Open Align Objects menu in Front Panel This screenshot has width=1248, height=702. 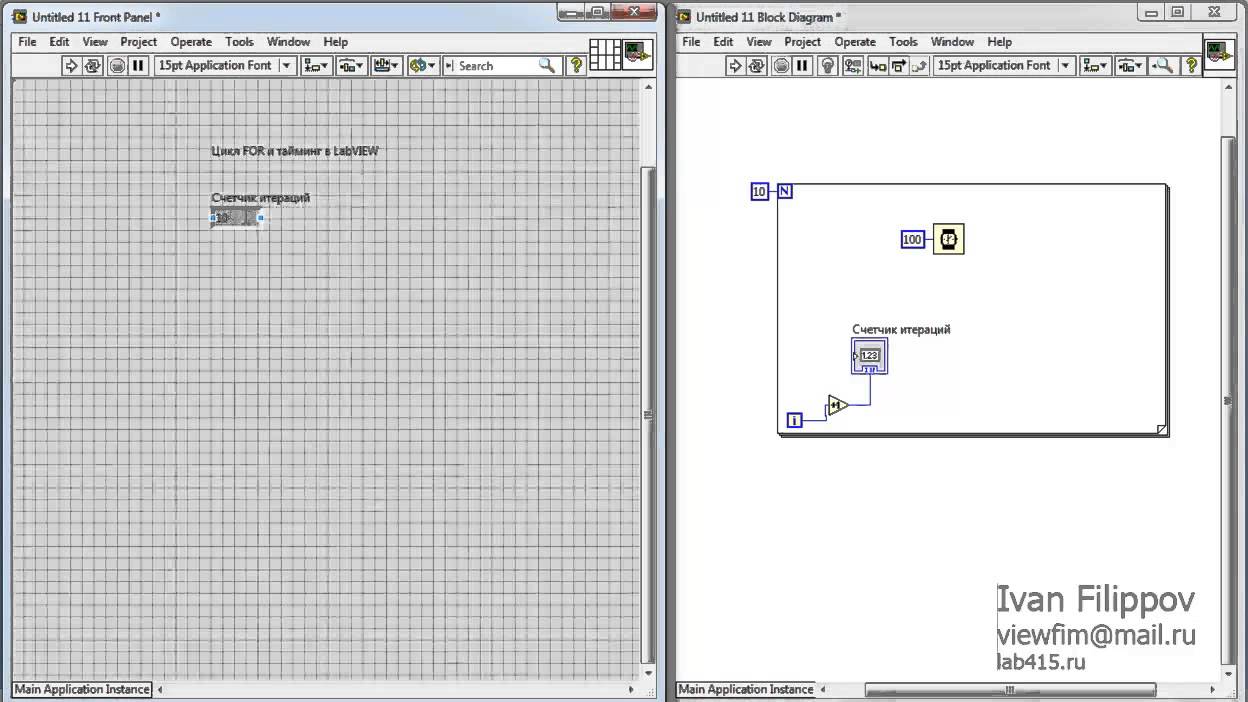pyautogui.click(x=316, y=66)
